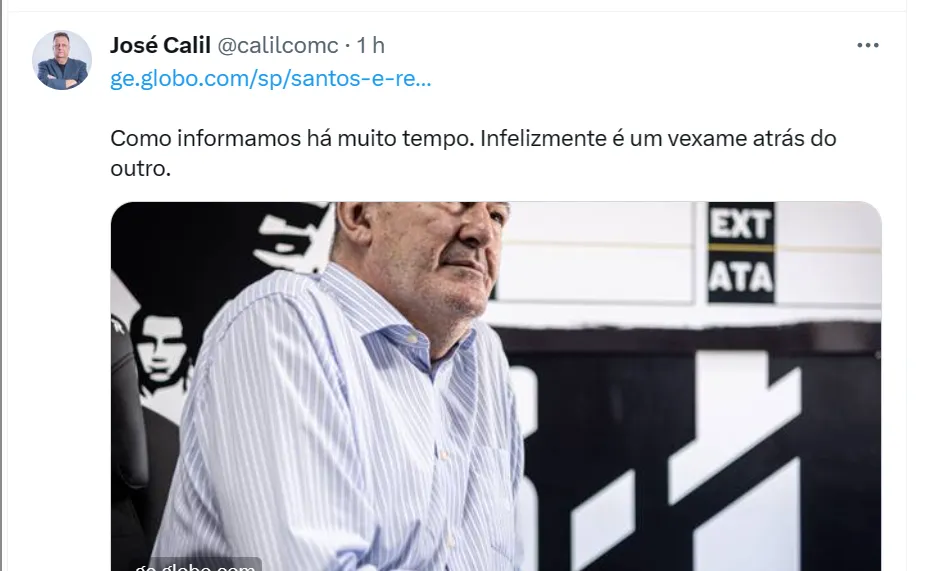Open the link preview card photo
This screenshot has width=944, height=571.
click(x=496, y=386)
